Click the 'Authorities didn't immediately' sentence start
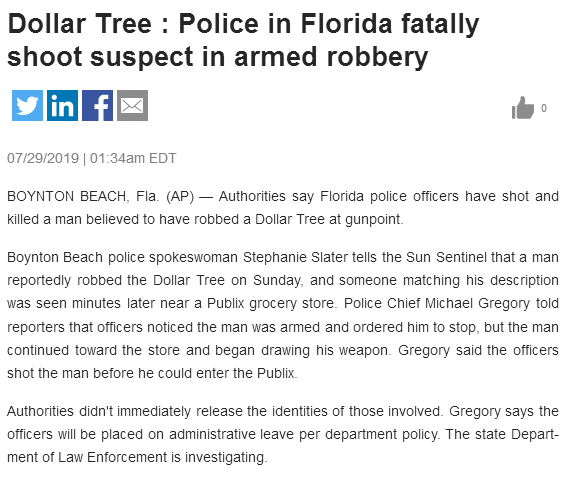575x479 pixels. coord(99,412)
